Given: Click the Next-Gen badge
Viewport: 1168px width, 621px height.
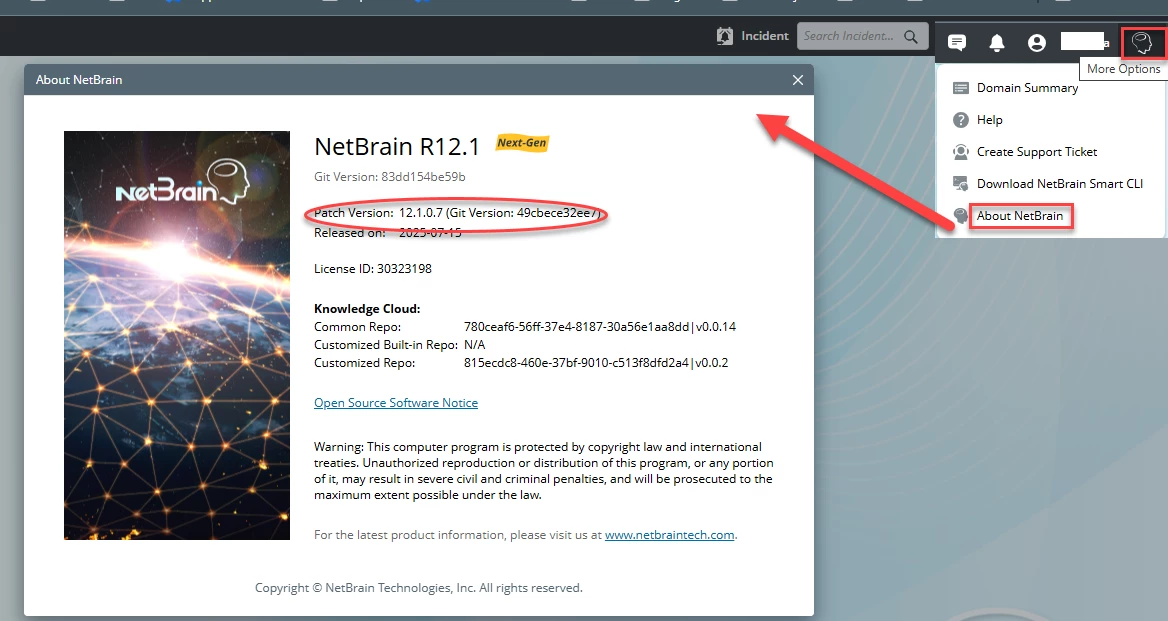Looking at the screenshot, I should click(522, 143).
